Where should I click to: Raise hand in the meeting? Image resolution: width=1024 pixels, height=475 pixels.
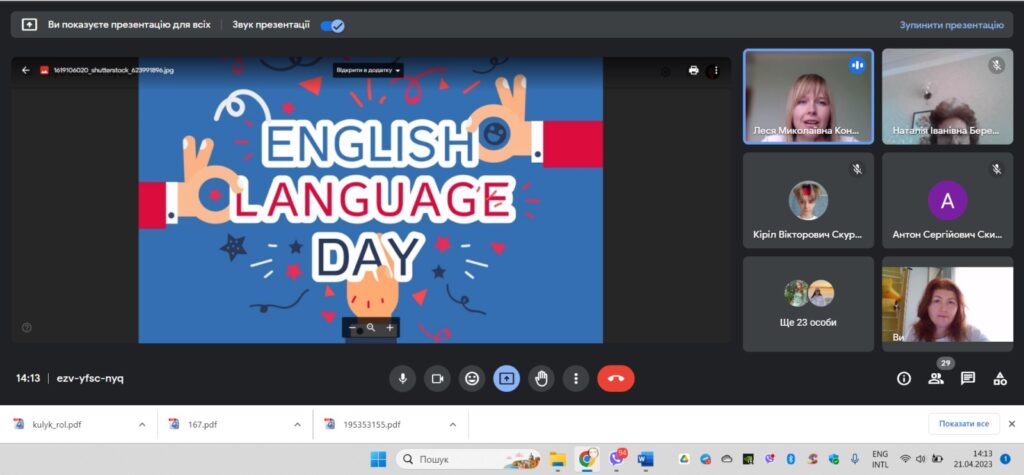click(541, 378)
